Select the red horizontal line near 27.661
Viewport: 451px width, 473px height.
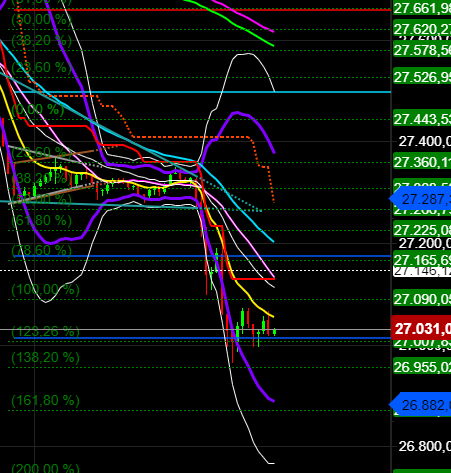point(202,10)
